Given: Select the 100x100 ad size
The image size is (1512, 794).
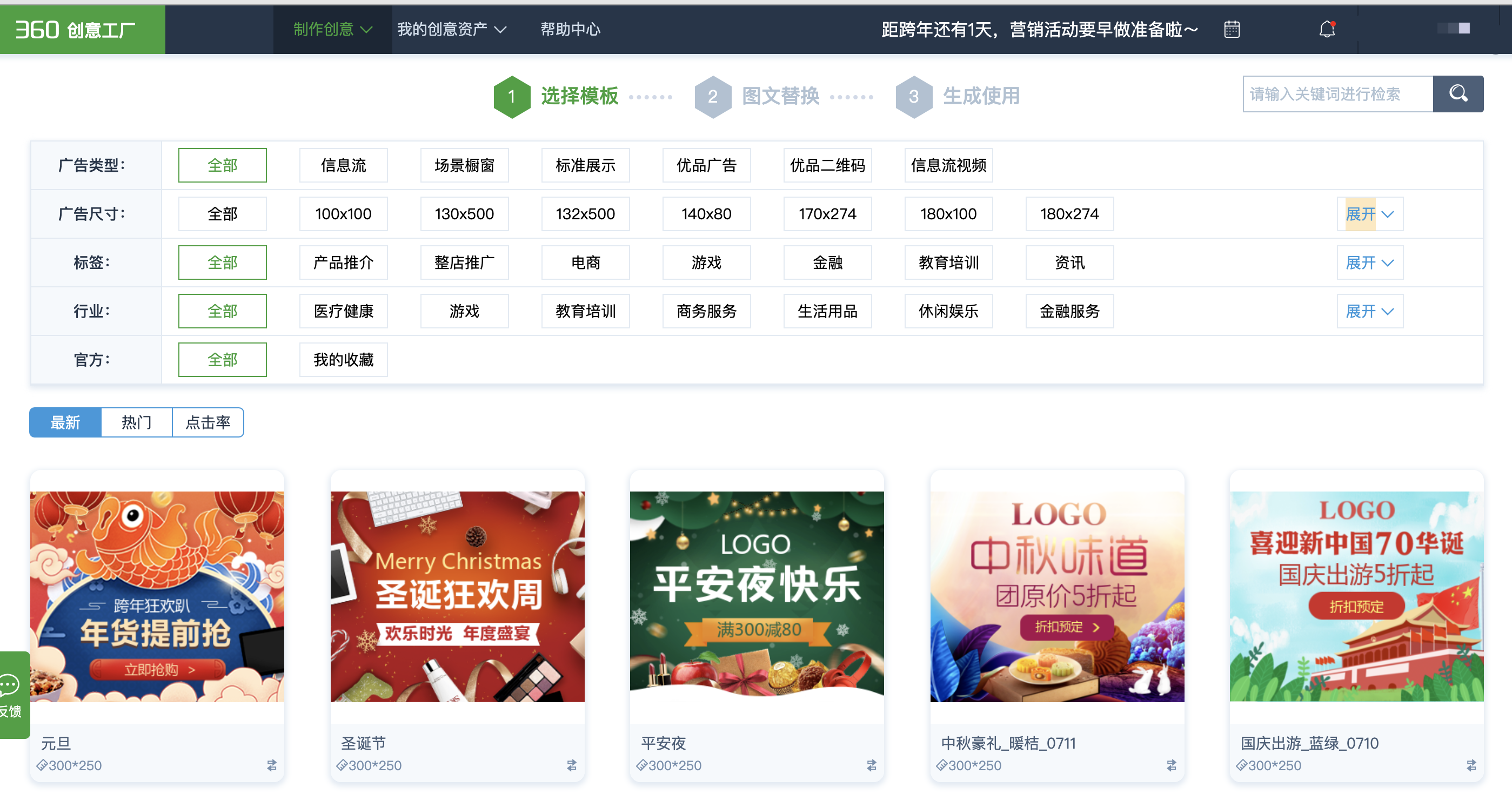Looking at the screenshot, I should click(x=343, y=214).
